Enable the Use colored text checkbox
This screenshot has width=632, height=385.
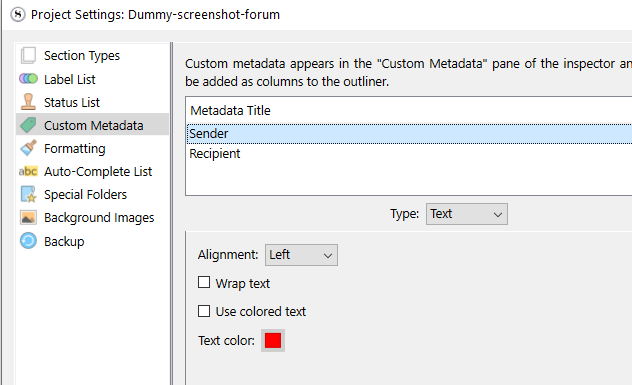tap(204, 311)
